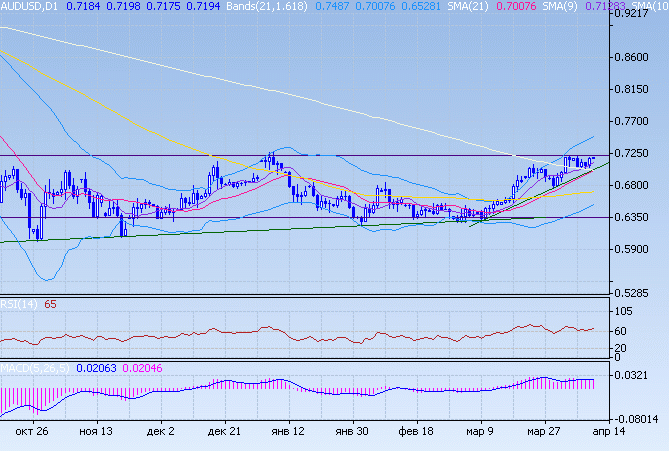Click the 0.5285 bottom price label
This screenshot has width=669, height=451.
click(638, 293)
